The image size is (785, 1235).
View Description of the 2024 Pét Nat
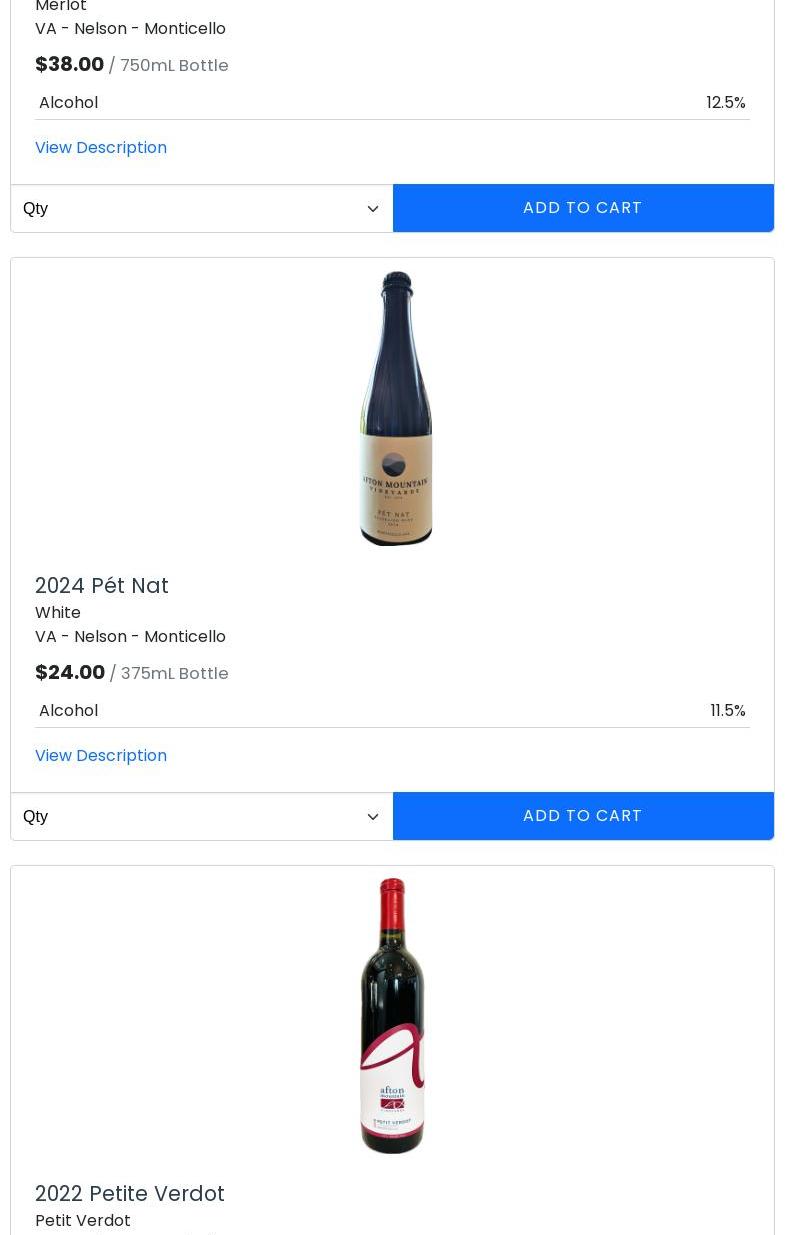coord(101,755)
